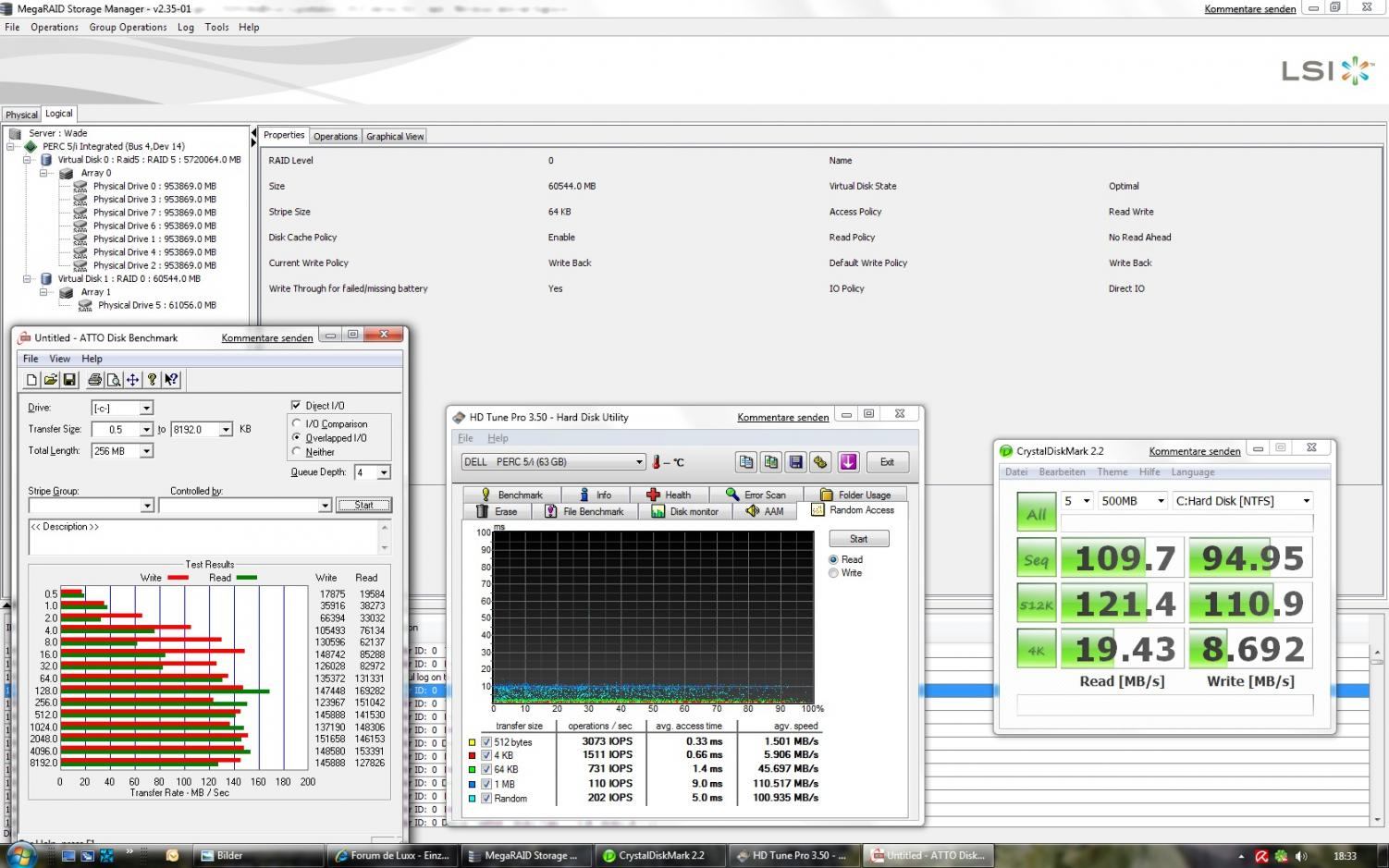Viewport: 1389px width, 868px height.
Task: Open the Transfer Size 8192.0 end dropdown
Action: (x=226, y=429)
